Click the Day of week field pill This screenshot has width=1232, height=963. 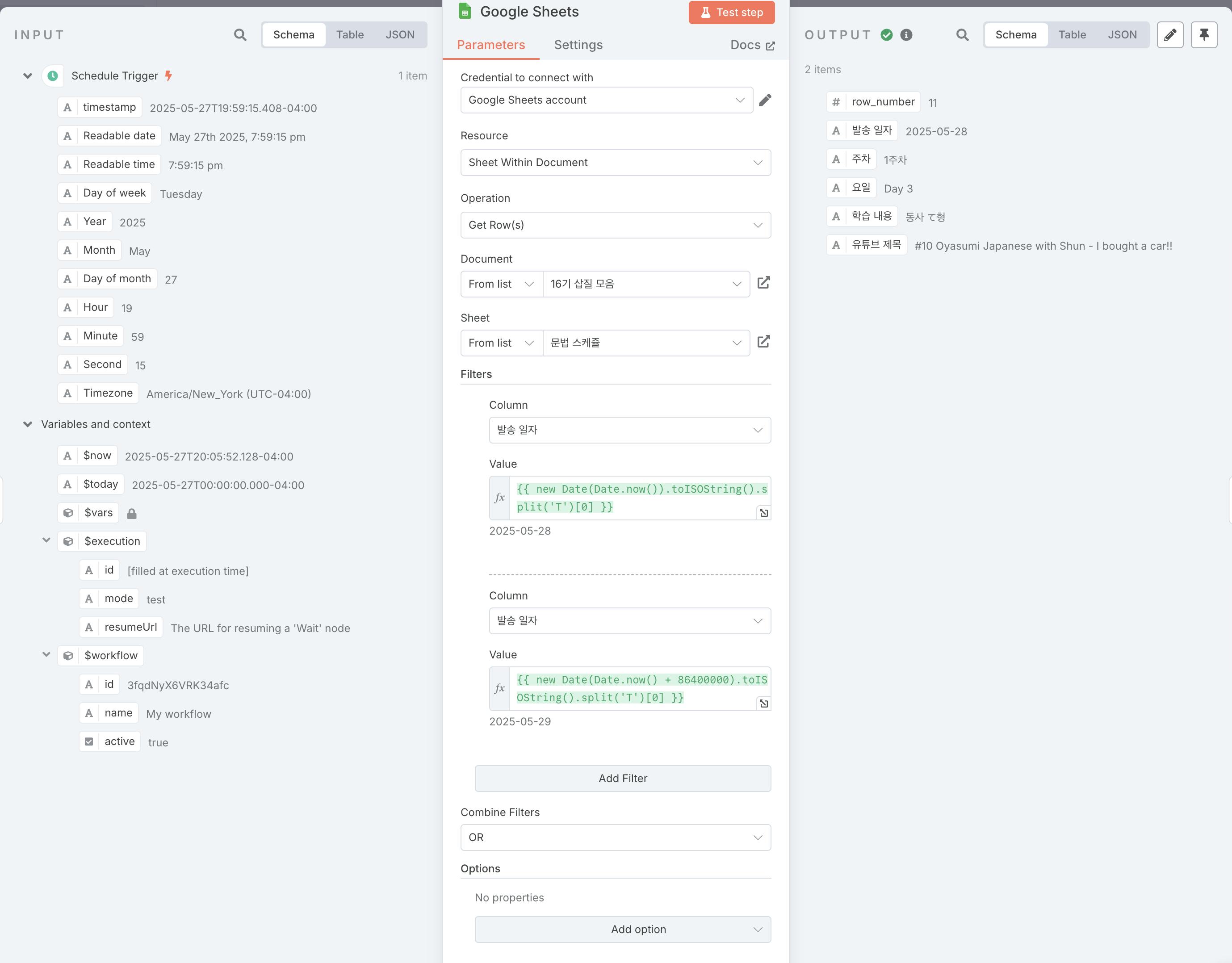pos(105,193)
